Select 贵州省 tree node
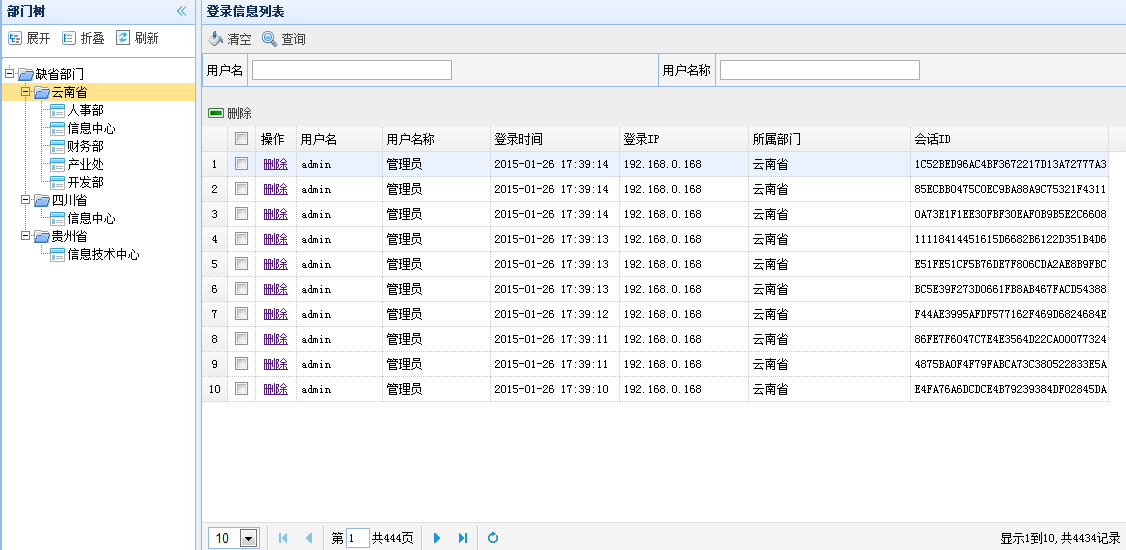Viewport: 1126px width, 550px height. [x=70, y=236]
